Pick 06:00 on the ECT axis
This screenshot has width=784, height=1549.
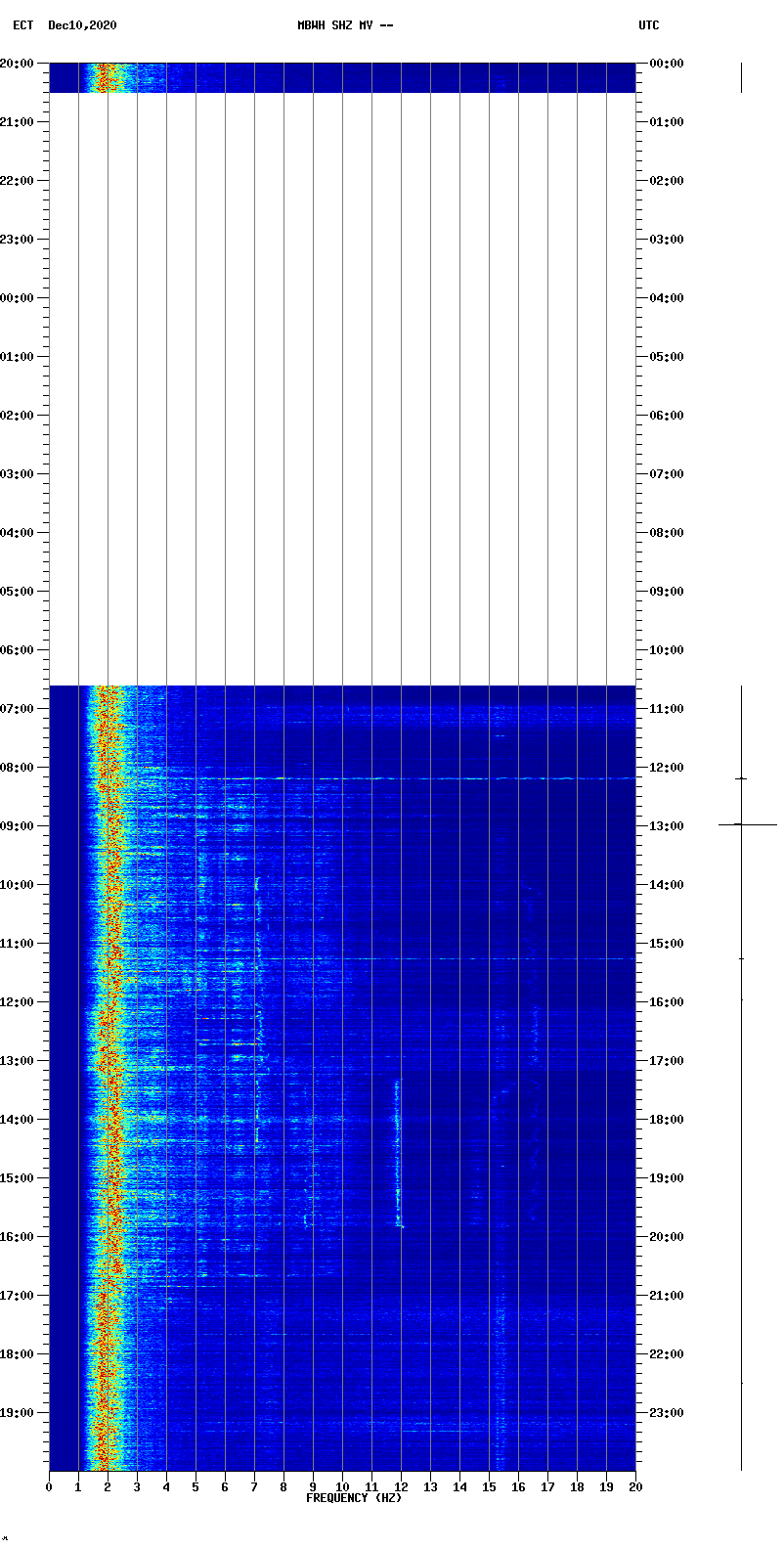coord(19,650)
